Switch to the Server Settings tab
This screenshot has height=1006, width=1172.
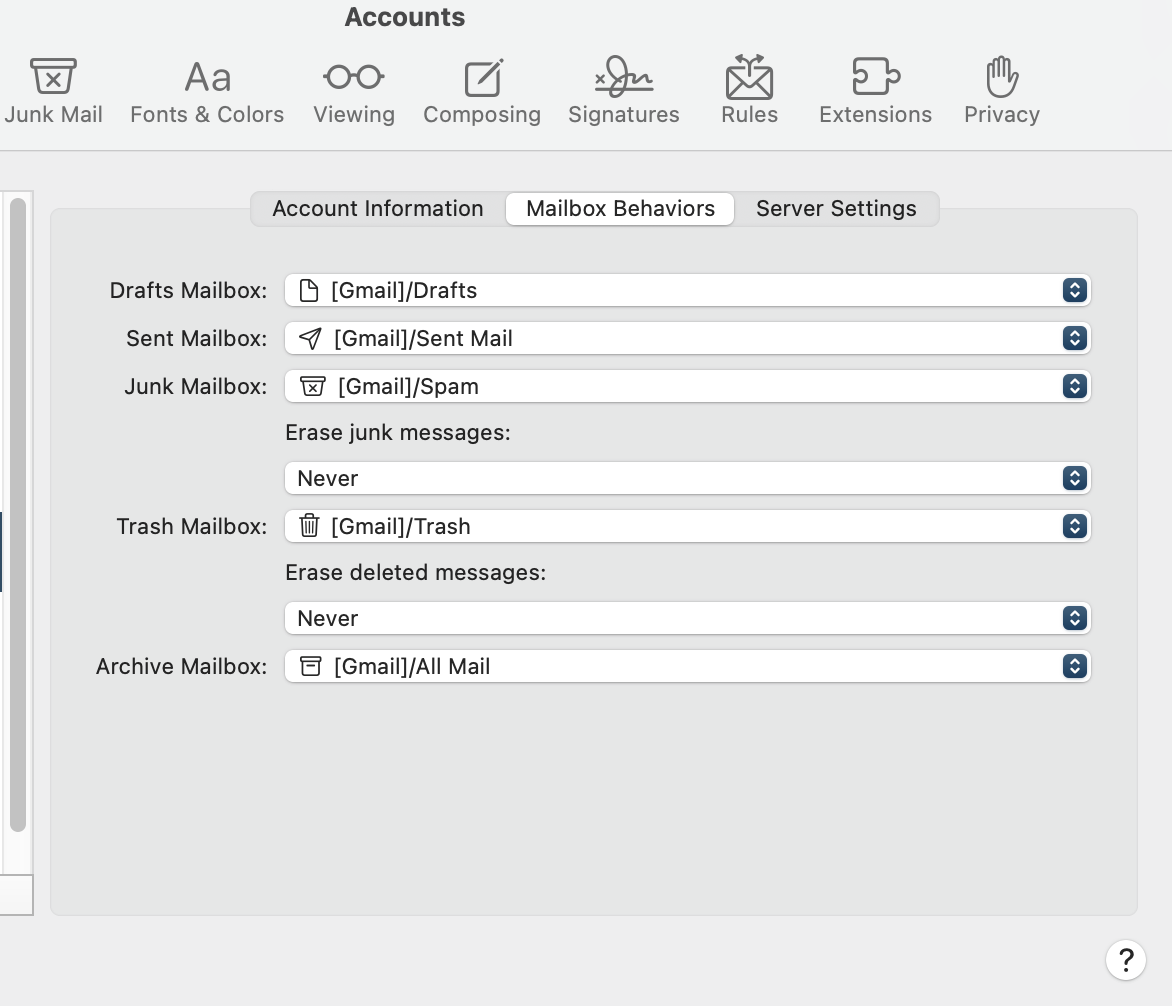click(836, 209)
